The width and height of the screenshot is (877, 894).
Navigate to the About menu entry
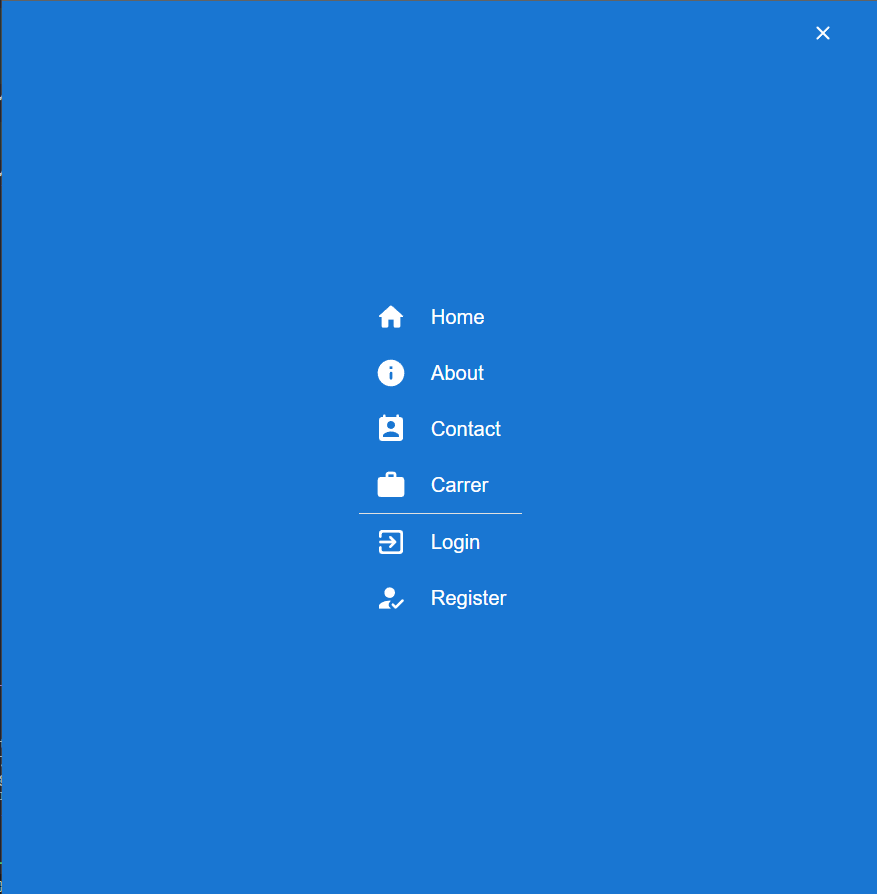[x=456, y=372]
